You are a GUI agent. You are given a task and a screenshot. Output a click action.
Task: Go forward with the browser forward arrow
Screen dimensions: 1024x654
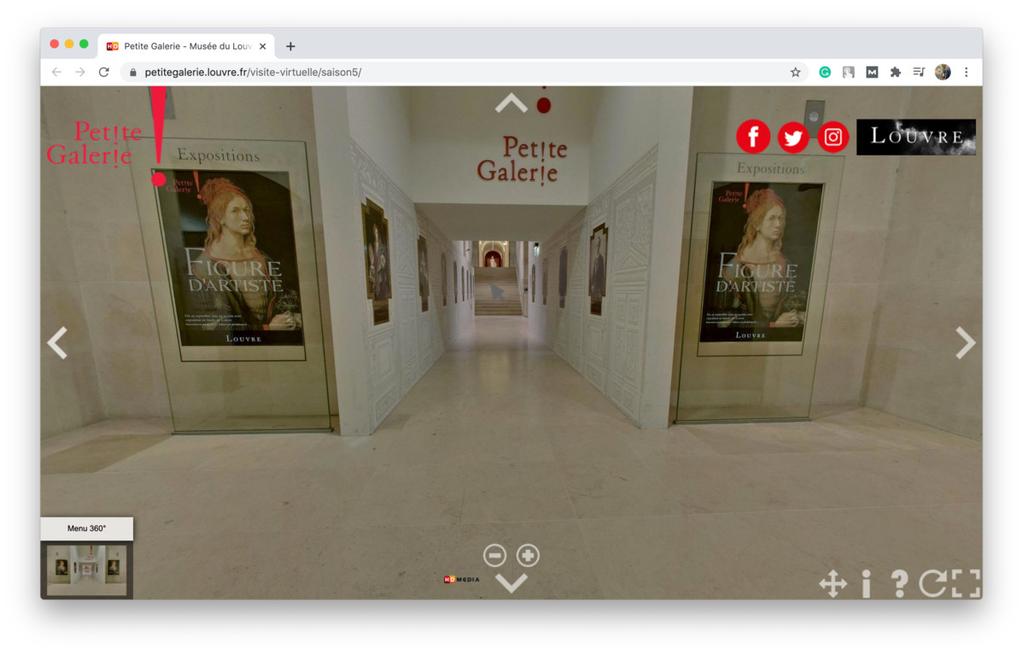[80, 73]
